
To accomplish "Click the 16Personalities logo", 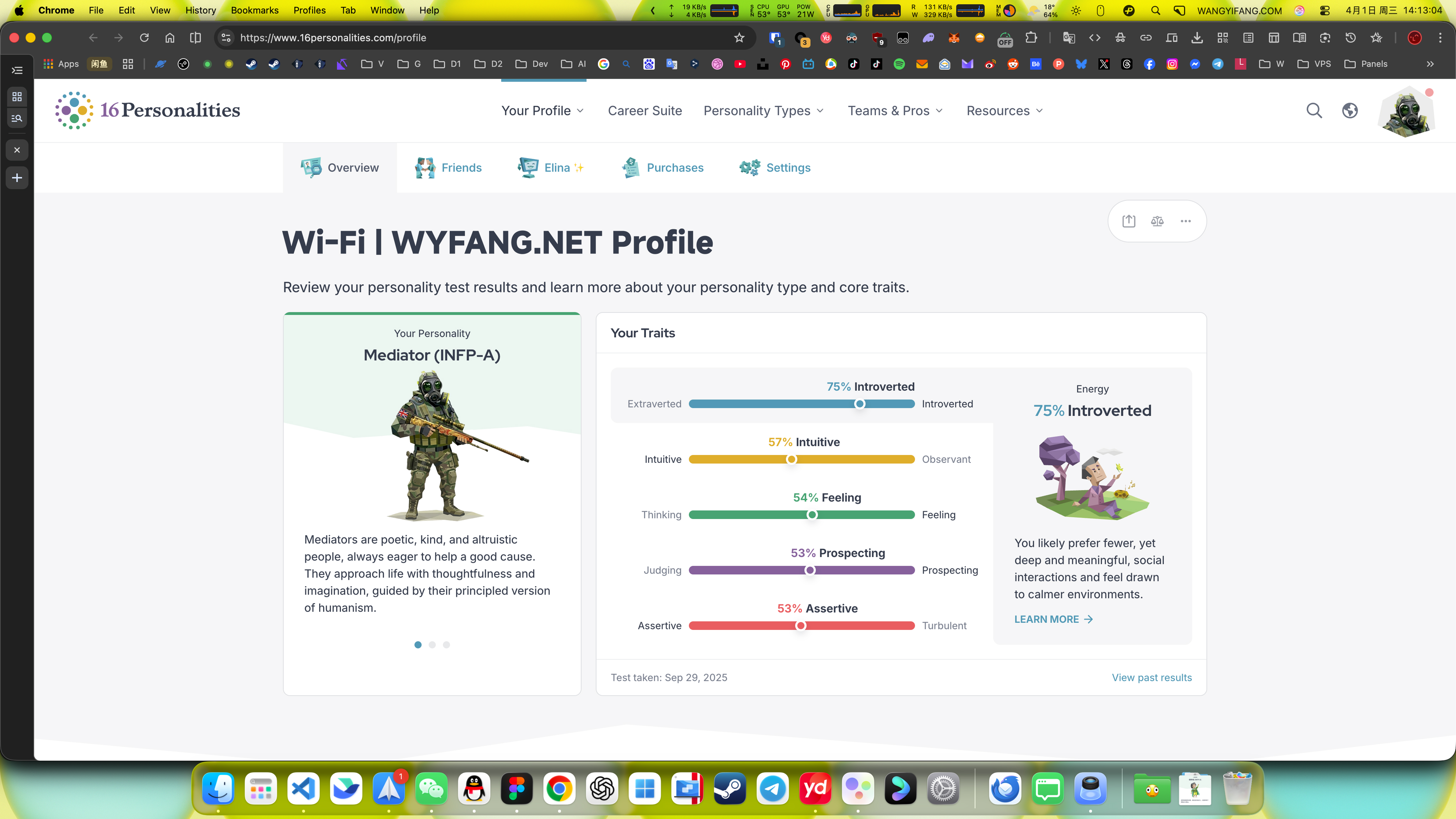I will tap(148, 110).
